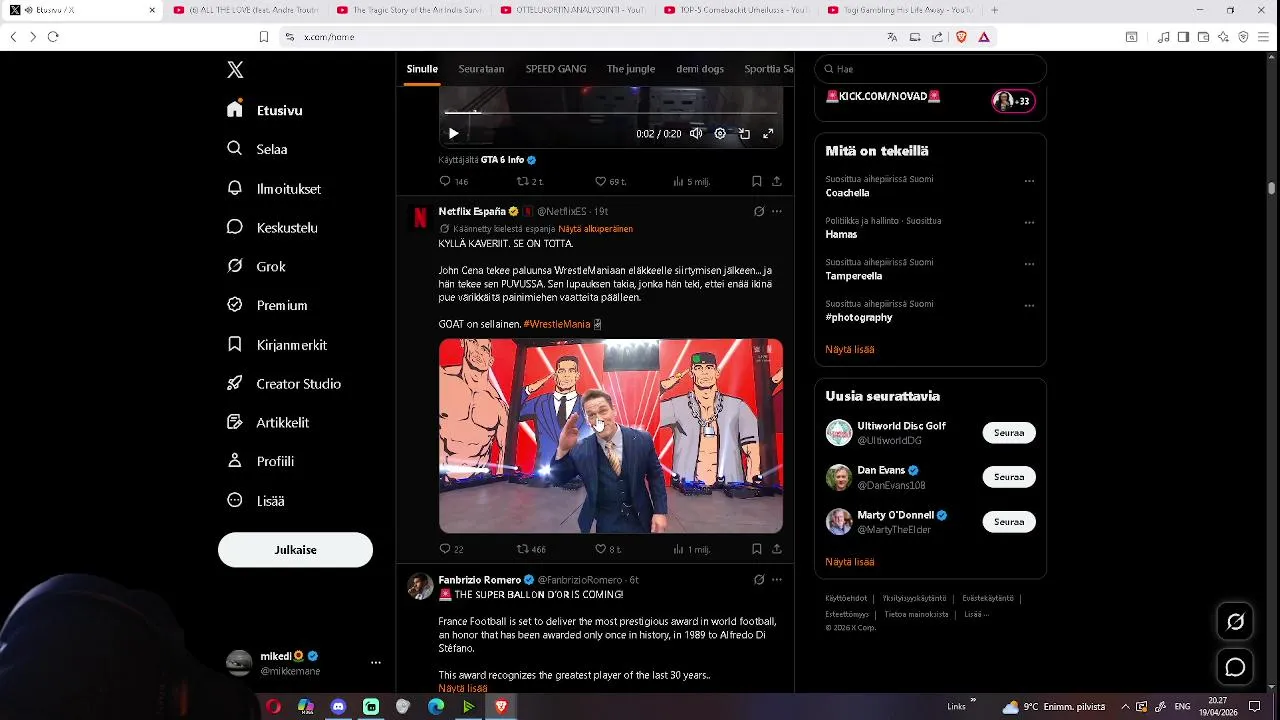Viewport: 1280px width, 720px height.
Task: Show more accounts to follow Näytä lisää
Action: click(x=850, y=562)
